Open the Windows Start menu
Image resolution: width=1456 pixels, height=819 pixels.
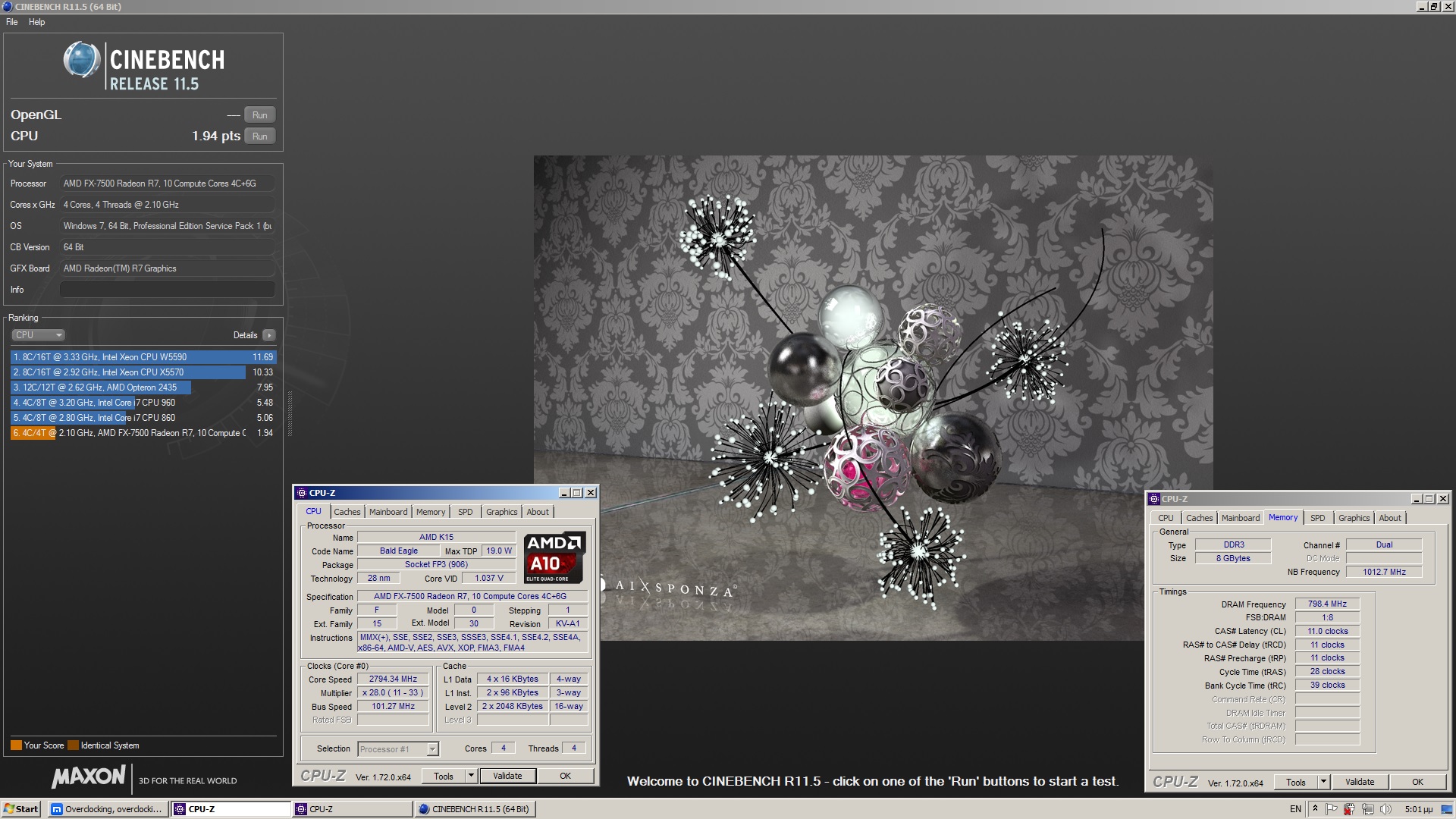click(x=20, y=809)
